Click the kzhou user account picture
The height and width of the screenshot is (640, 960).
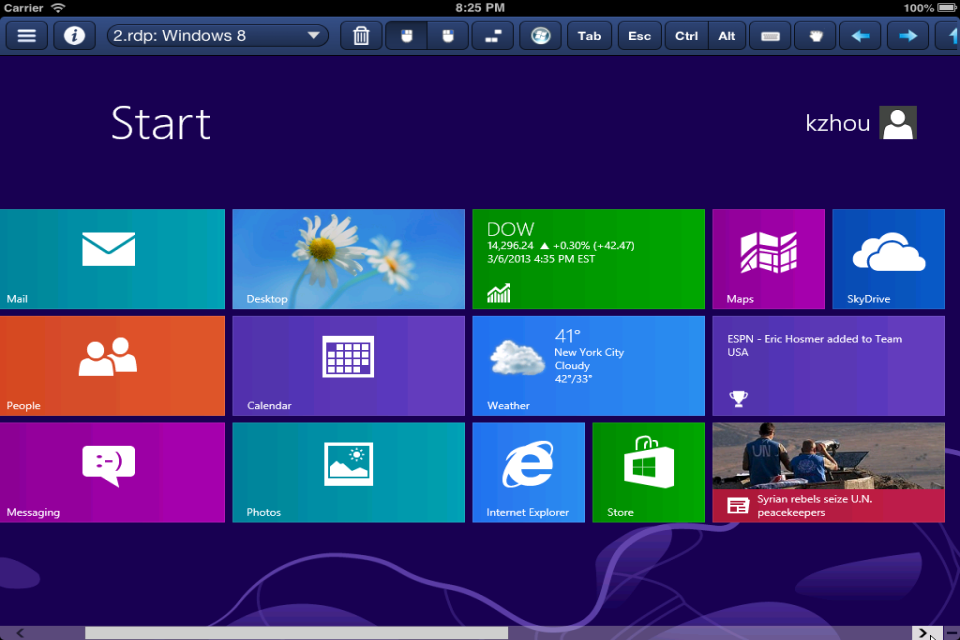pyautogui.click(x=898, y=122)
